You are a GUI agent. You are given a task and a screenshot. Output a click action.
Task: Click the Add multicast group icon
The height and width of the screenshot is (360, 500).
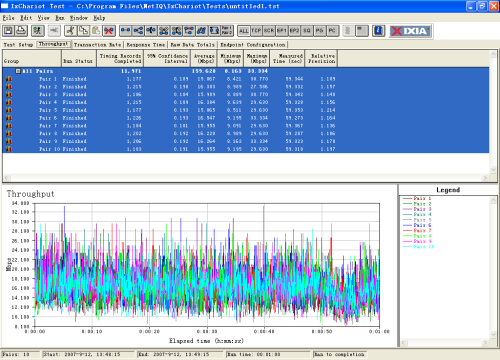pyautogui.click(x=138, y=31)
